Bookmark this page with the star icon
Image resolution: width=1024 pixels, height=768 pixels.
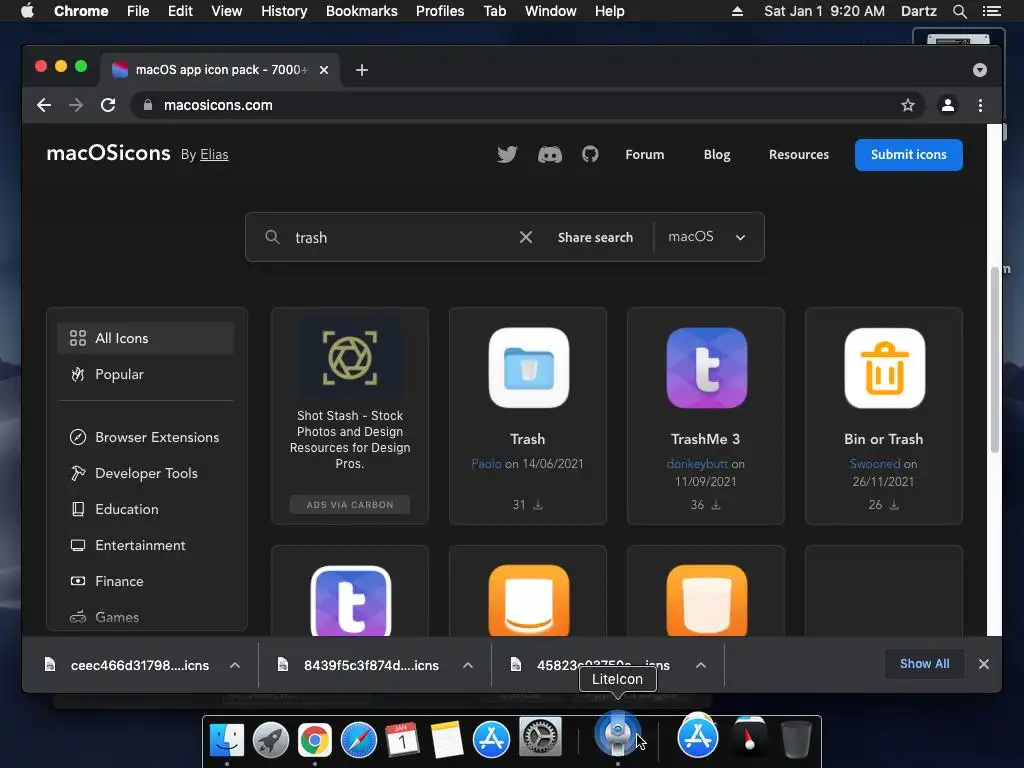point(908,105)
